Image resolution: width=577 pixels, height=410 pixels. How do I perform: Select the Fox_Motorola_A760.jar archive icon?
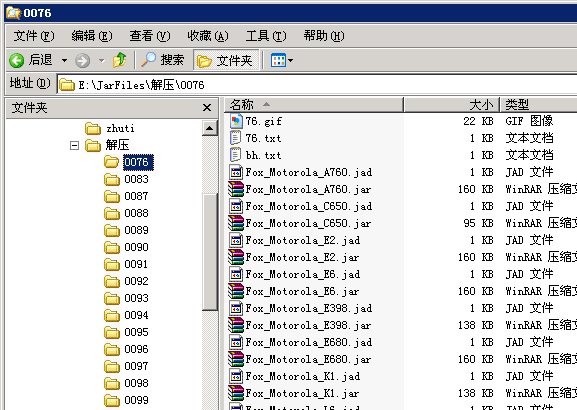coord(236,189)
